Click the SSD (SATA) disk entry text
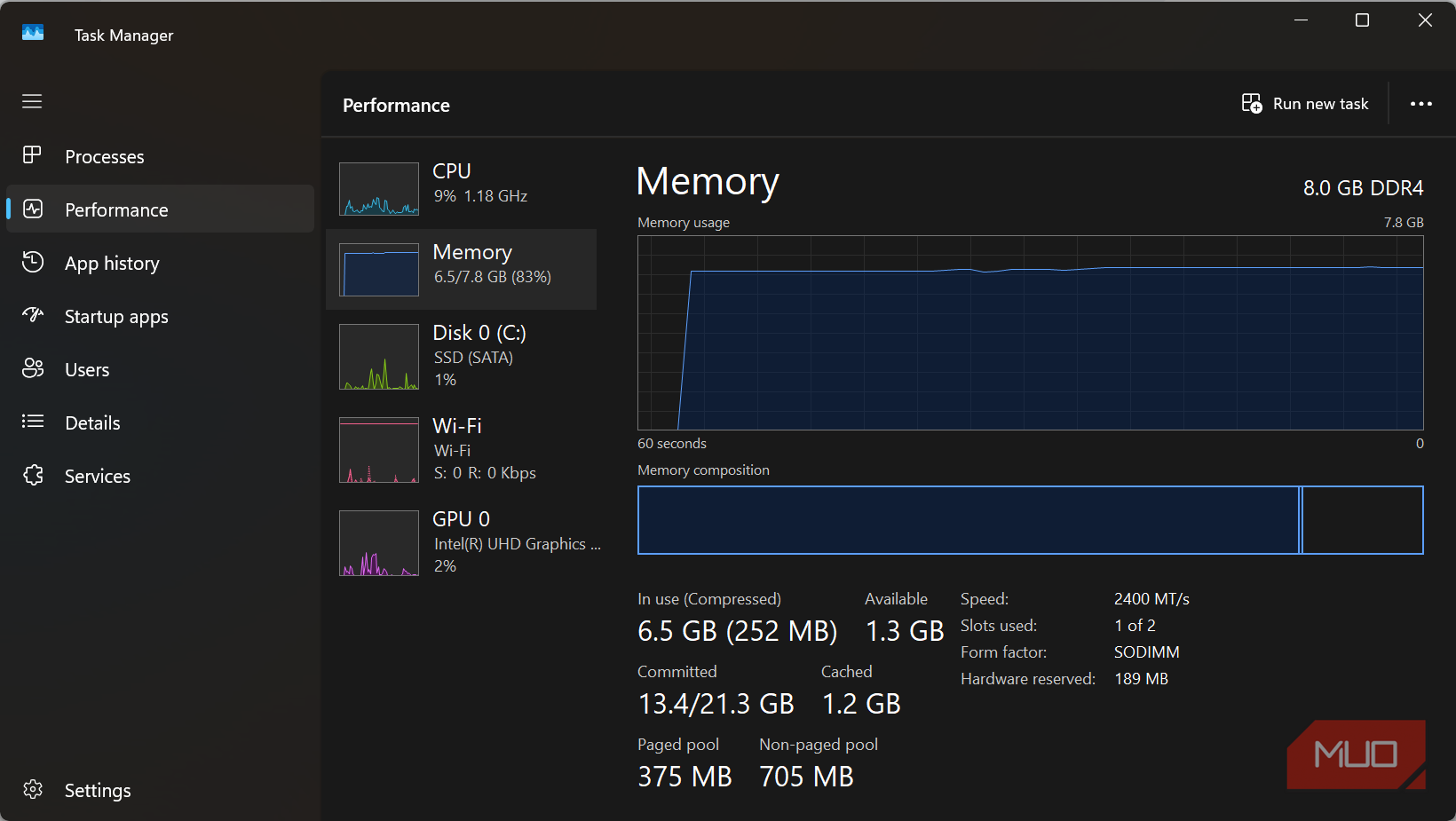 point(473,358)
